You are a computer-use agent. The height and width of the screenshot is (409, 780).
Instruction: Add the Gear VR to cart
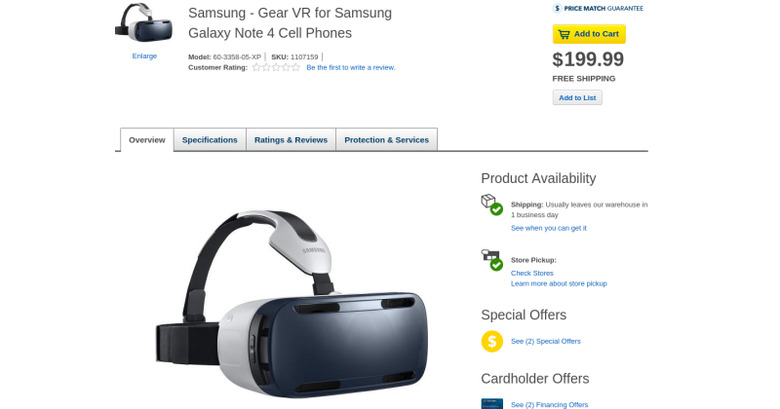coord(589,34)
